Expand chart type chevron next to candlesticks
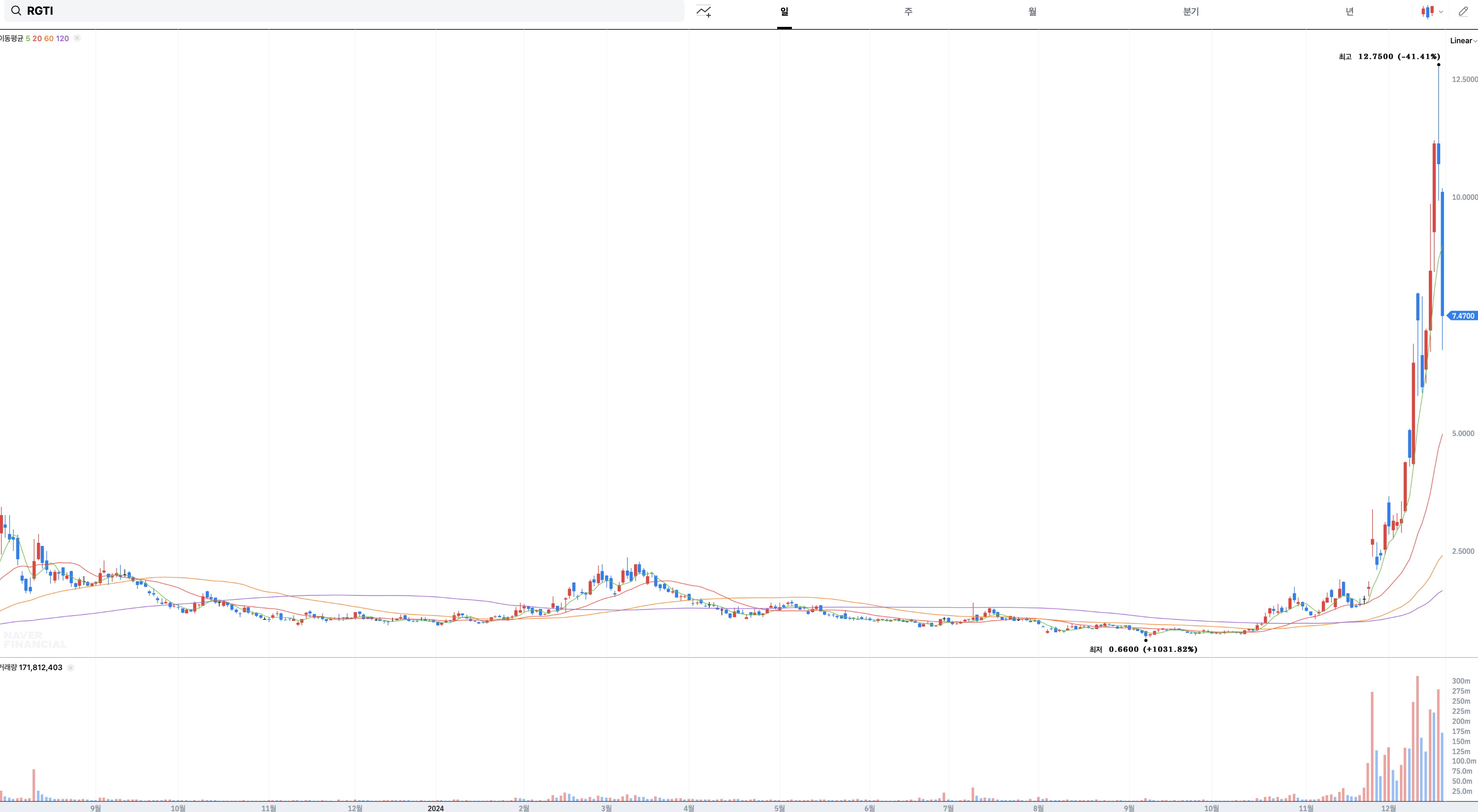Viewport: 1478px width, 812px height. pyautogui.click(x=1441, y=11)
